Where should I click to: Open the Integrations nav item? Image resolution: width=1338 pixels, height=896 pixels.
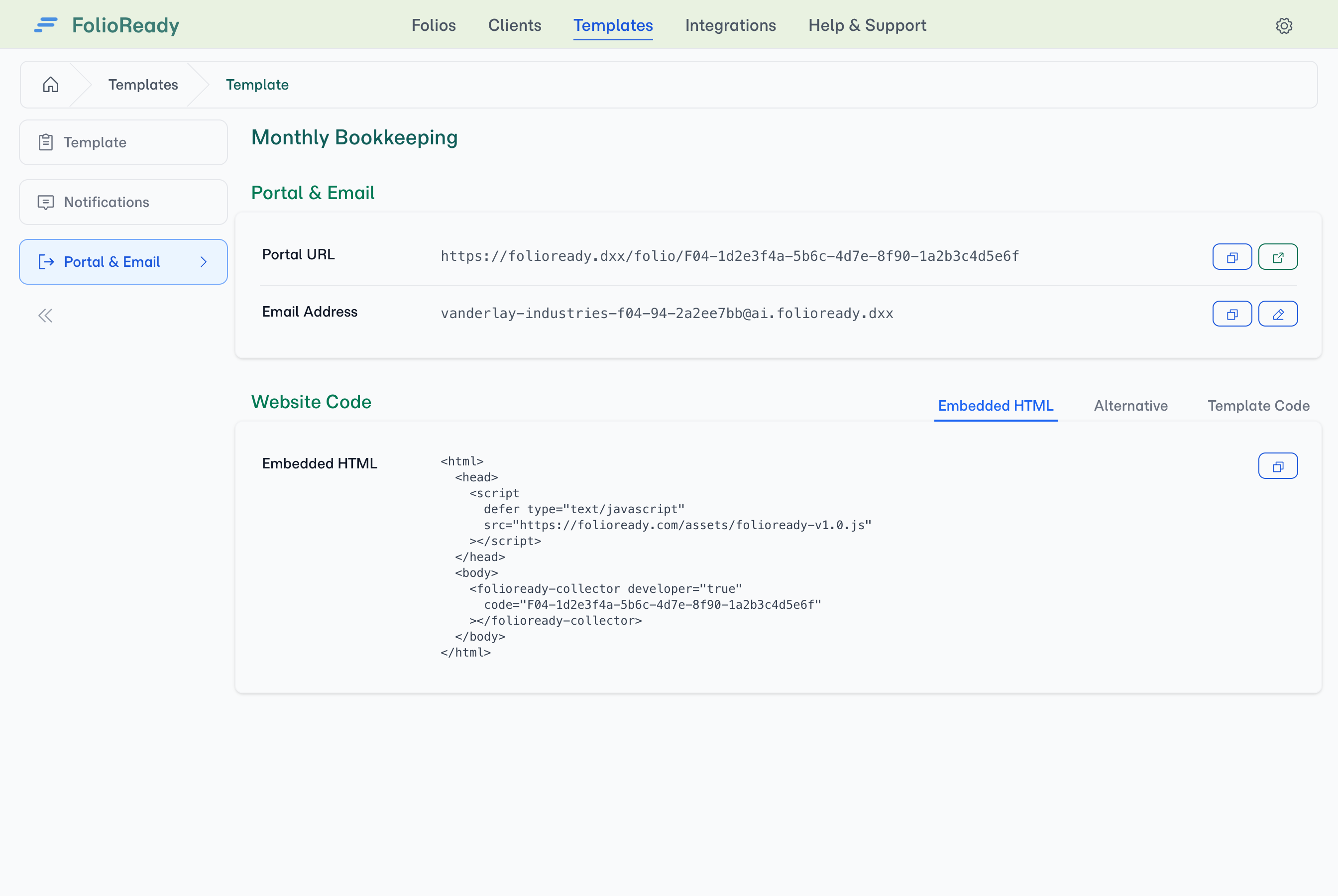coord(730,25)
